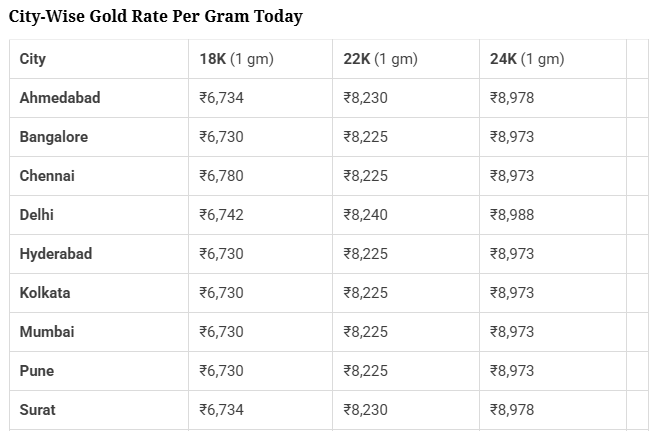Click the 18K (1 gm) column header
Image resolution: width=655 pixels, height=431 pixels.
pyautogui.click(x=236, y=59)
